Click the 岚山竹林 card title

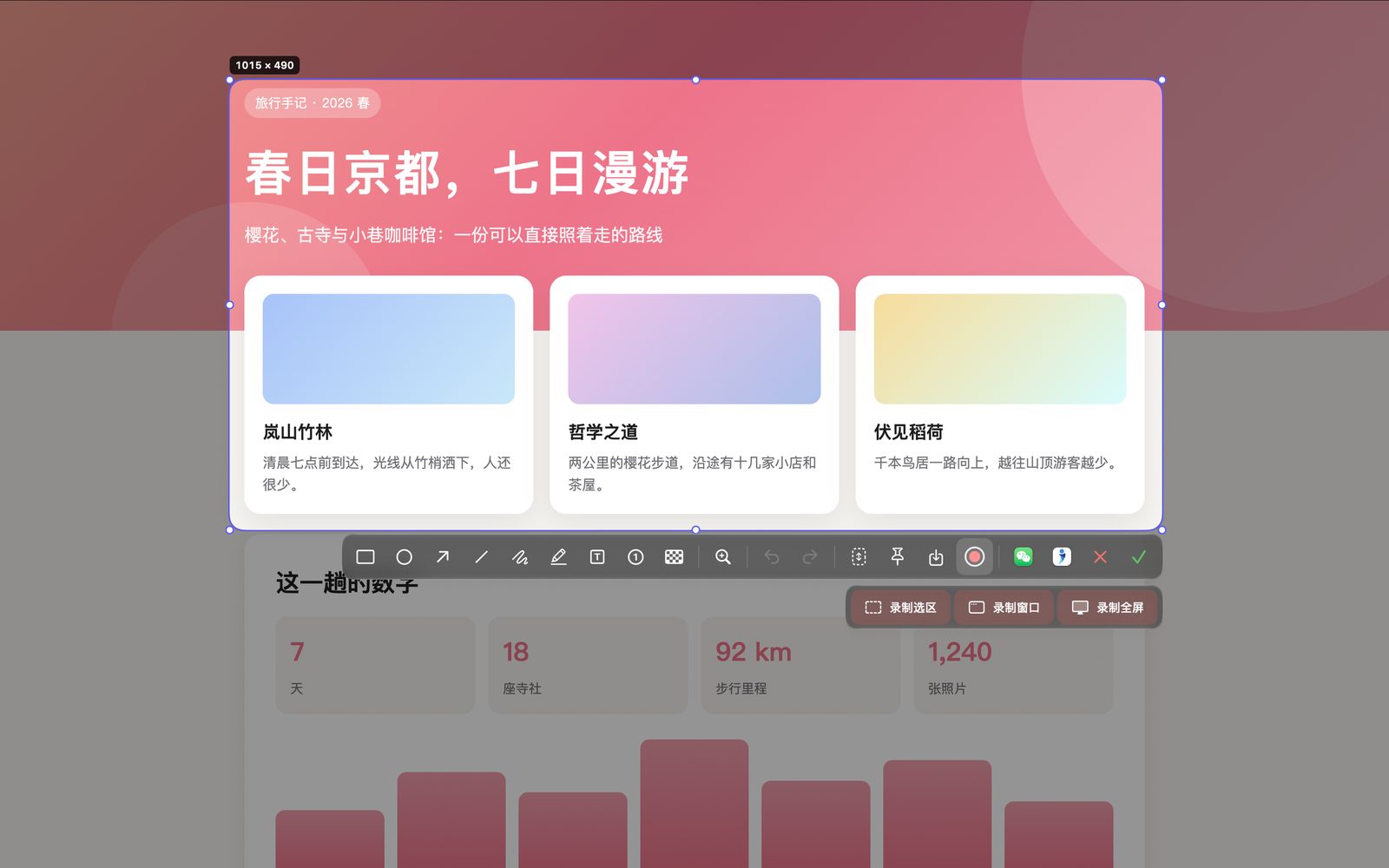click(x=298, y=432)
